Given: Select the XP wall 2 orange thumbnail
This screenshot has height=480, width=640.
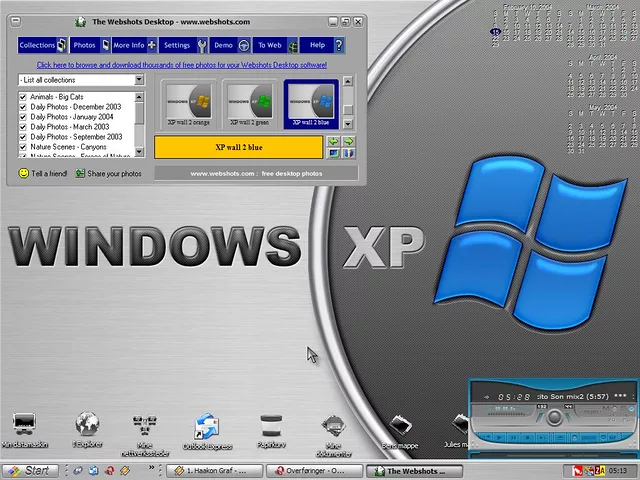Looking at the screenshot, I should tap(189, 104).
